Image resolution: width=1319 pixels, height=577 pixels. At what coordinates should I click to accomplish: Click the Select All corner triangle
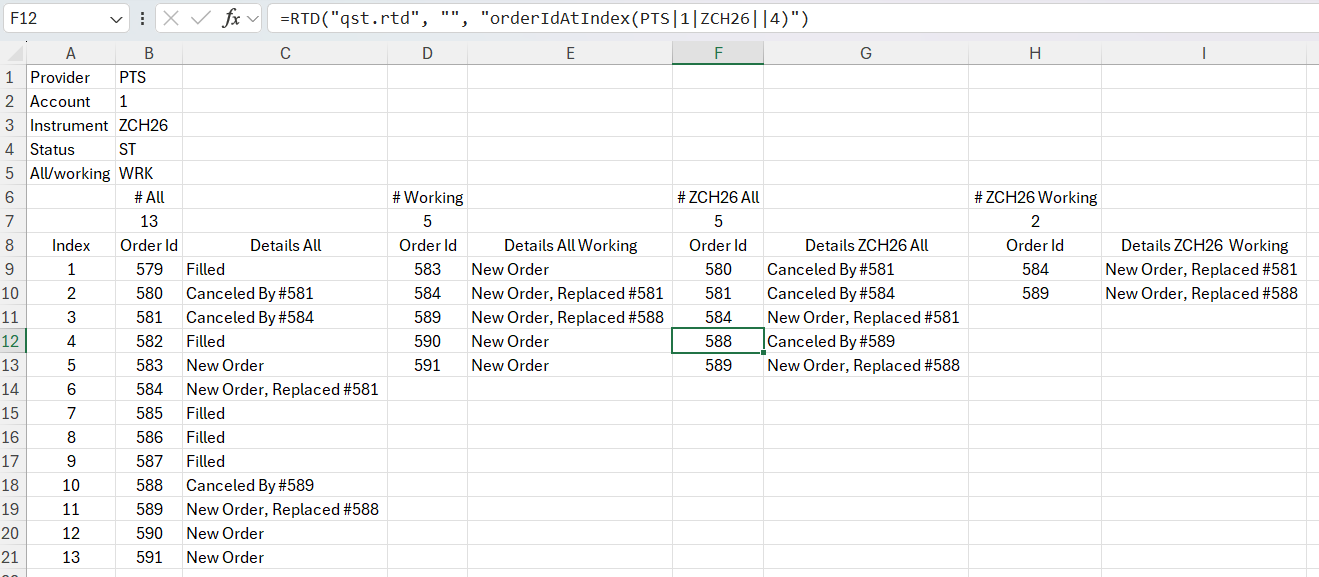pyautogui.click(x=14, y=54)
